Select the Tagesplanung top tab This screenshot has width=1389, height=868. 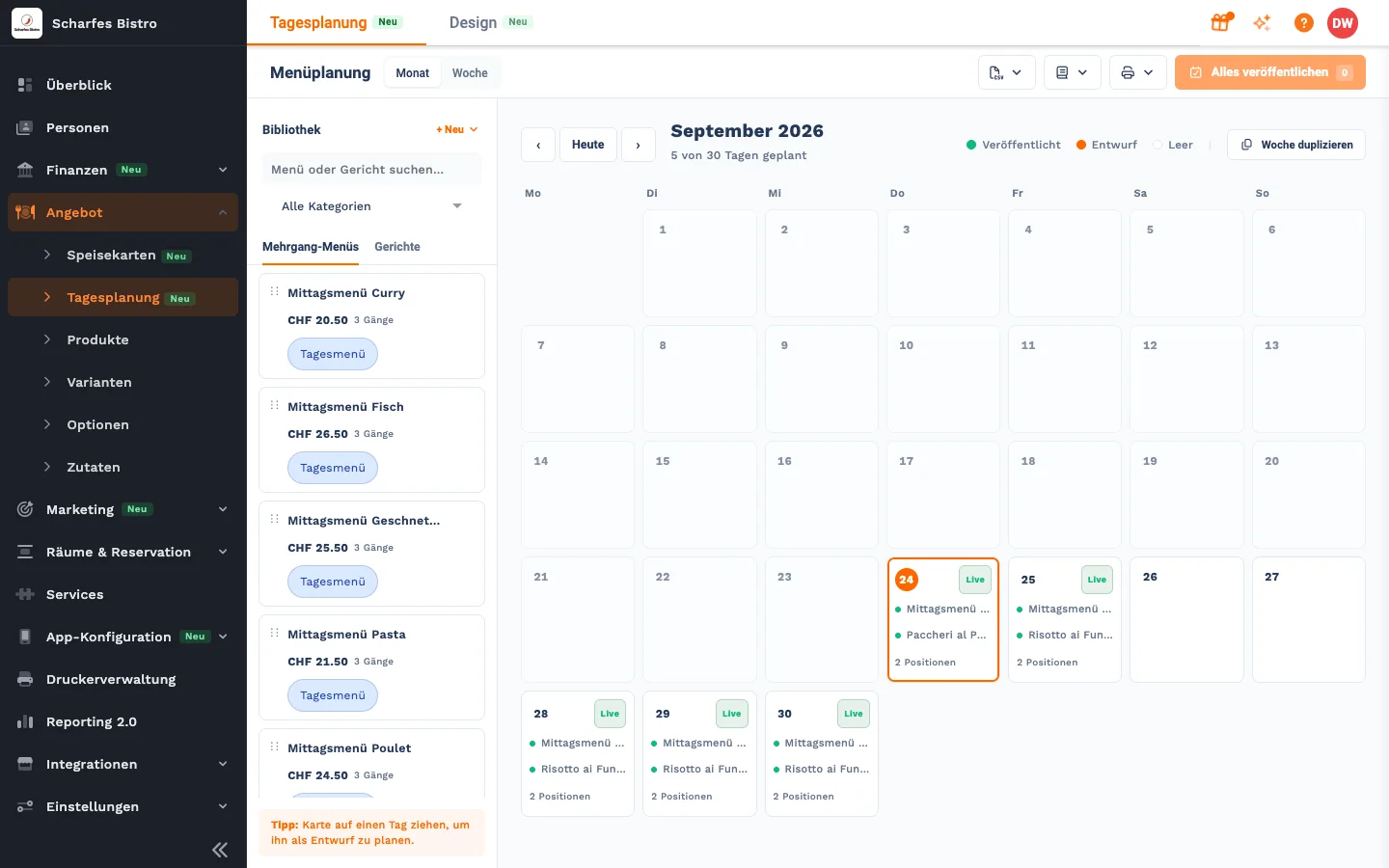(x=336, y=22)
